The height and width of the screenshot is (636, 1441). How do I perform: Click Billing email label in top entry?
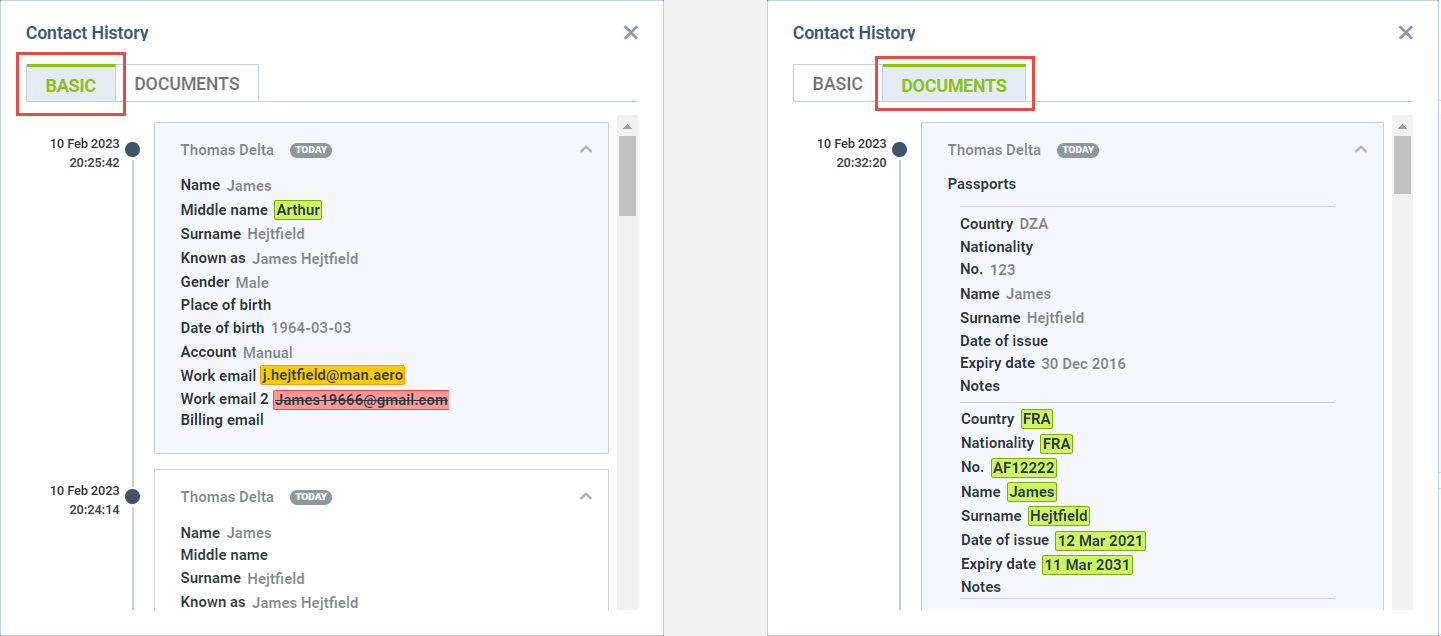222,420
